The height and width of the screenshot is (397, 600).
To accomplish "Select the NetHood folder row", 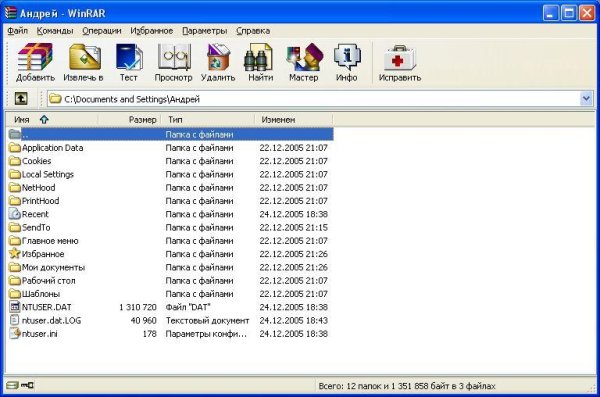I will tap(170, 188).
